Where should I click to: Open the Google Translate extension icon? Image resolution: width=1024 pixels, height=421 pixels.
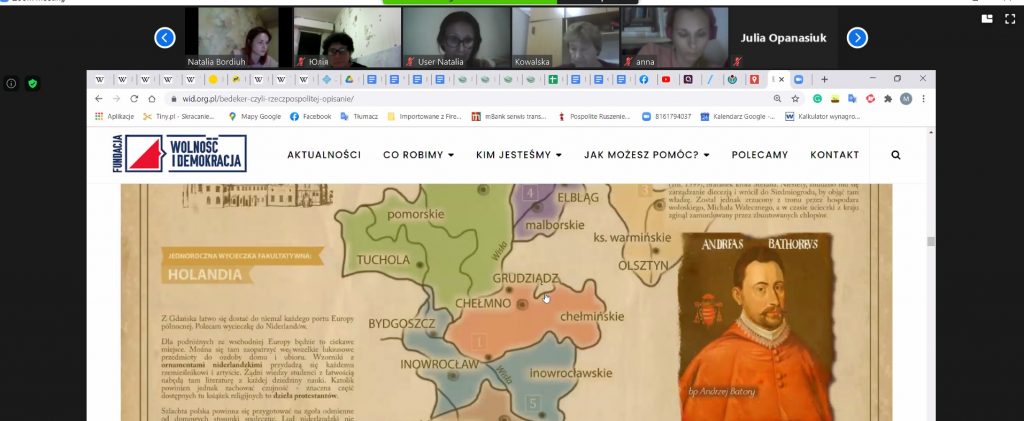(x=852, y=99)
